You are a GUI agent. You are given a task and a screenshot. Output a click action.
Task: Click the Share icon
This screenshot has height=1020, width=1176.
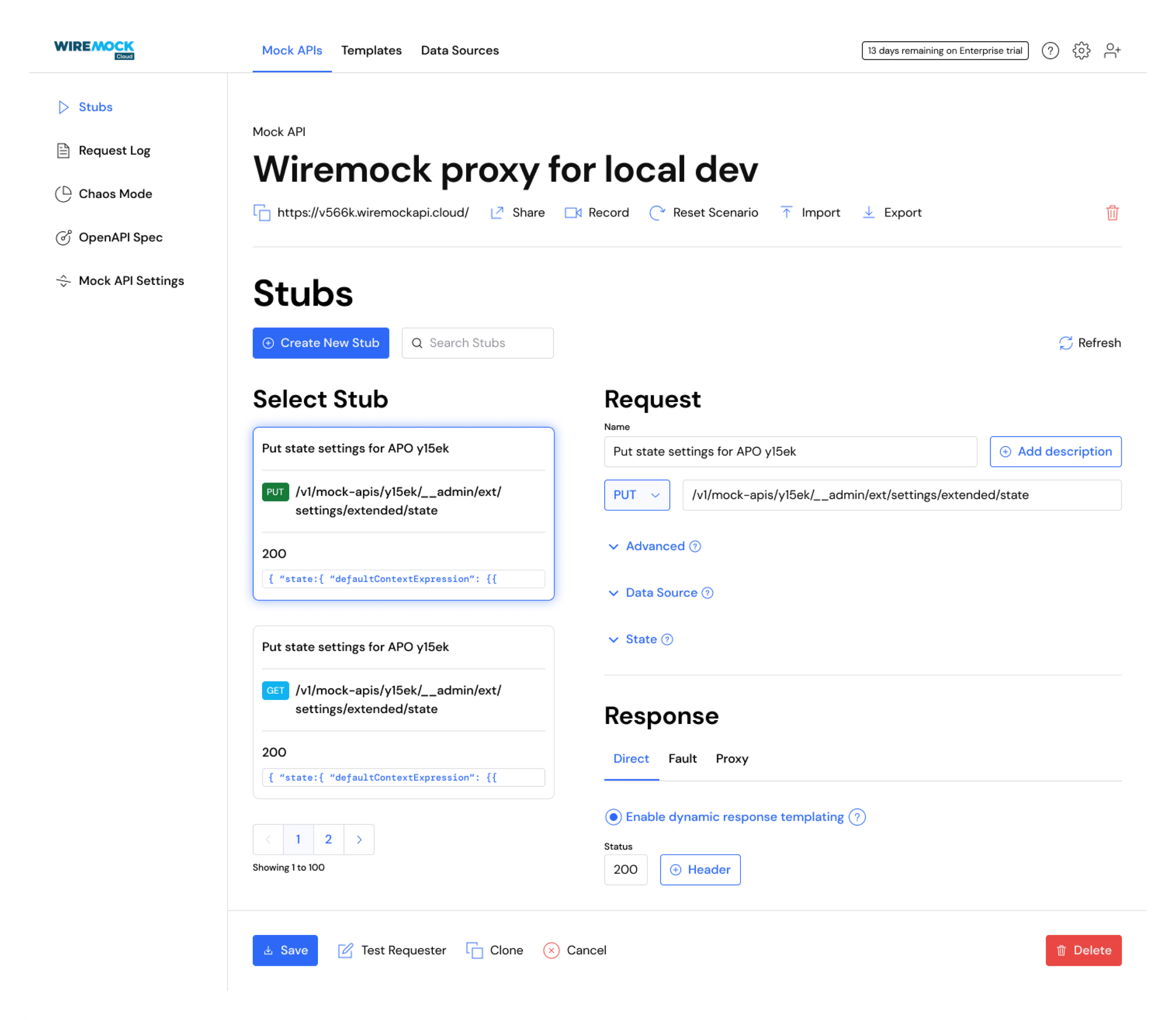point(497,212)
